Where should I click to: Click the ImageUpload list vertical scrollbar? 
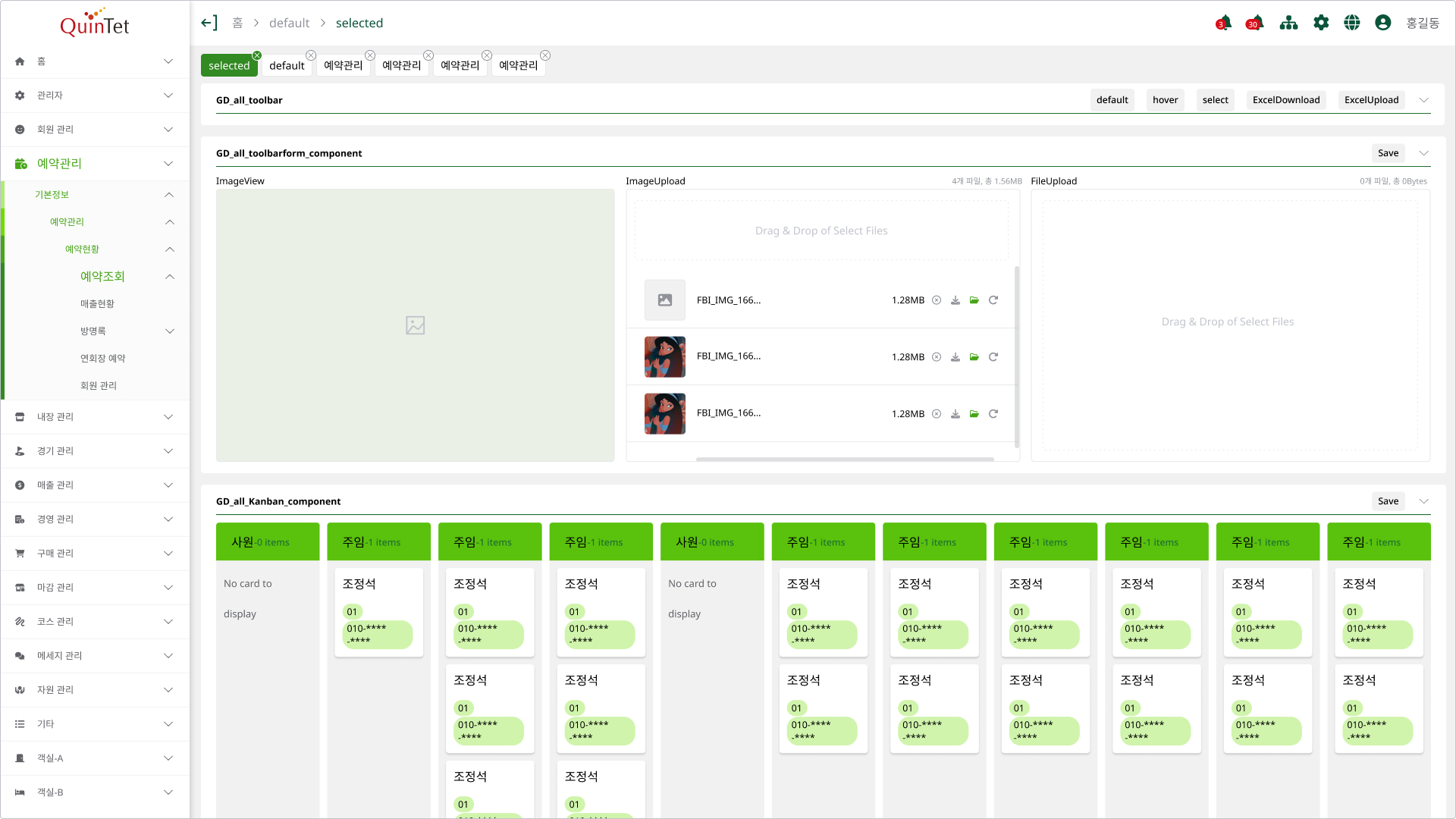[1017, 356]
